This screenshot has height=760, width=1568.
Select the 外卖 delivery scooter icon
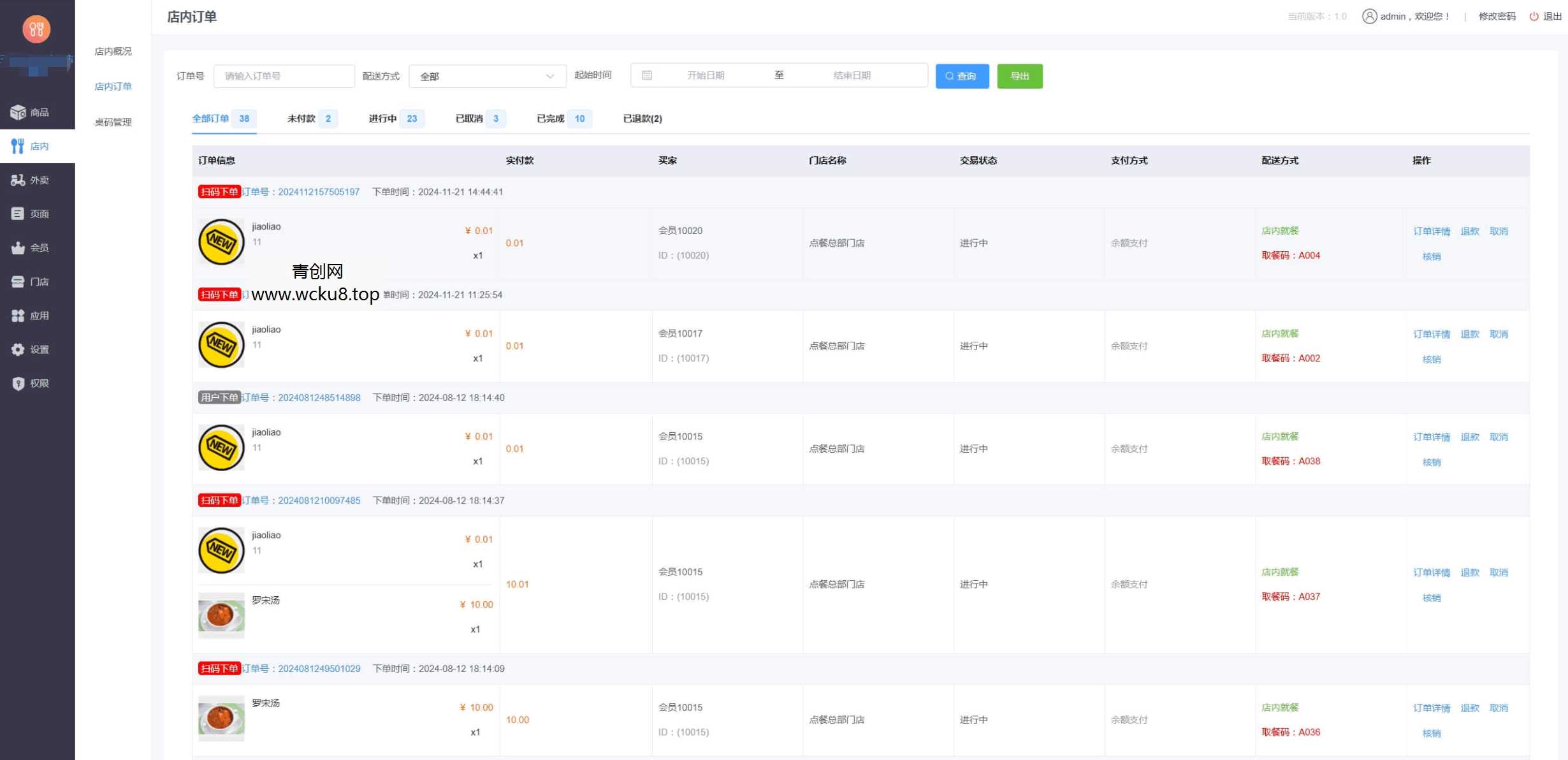pos(18,180)
